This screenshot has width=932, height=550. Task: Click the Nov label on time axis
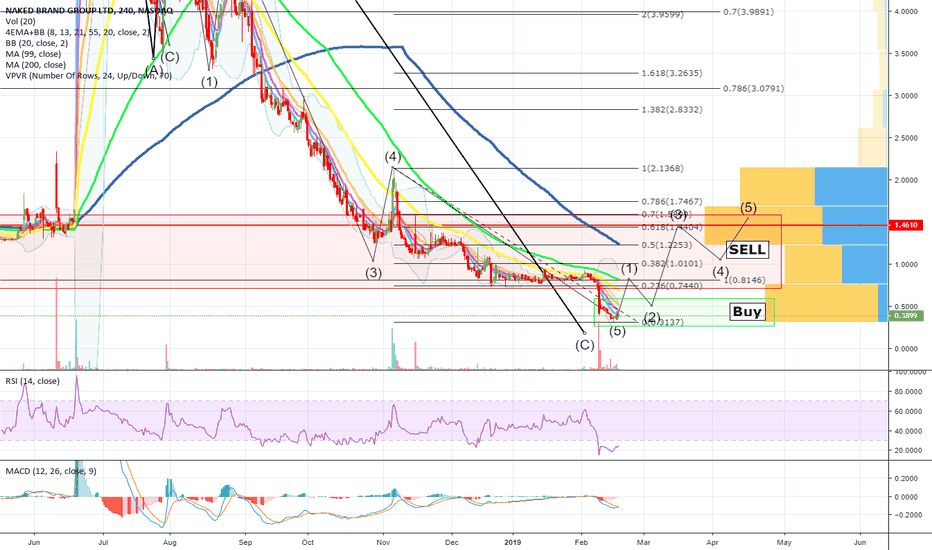click(x=383, y=542)
